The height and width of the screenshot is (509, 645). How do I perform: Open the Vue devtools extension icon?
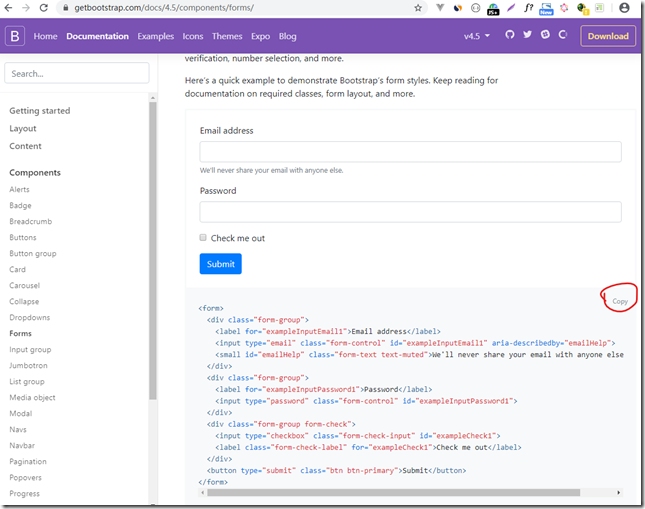440,8
